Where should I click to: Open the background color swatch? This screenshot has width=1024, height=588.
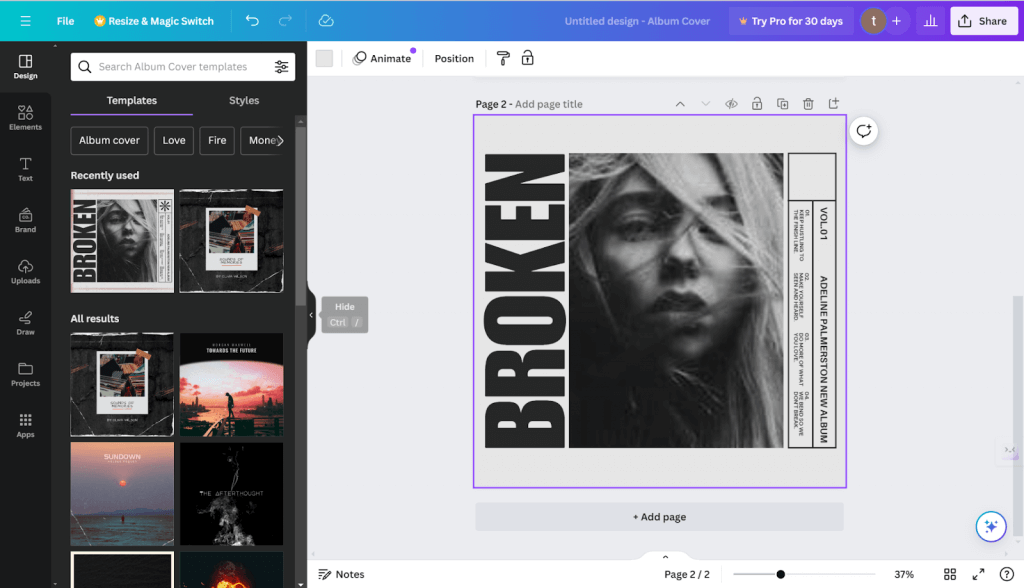click(x=324, y=58)
